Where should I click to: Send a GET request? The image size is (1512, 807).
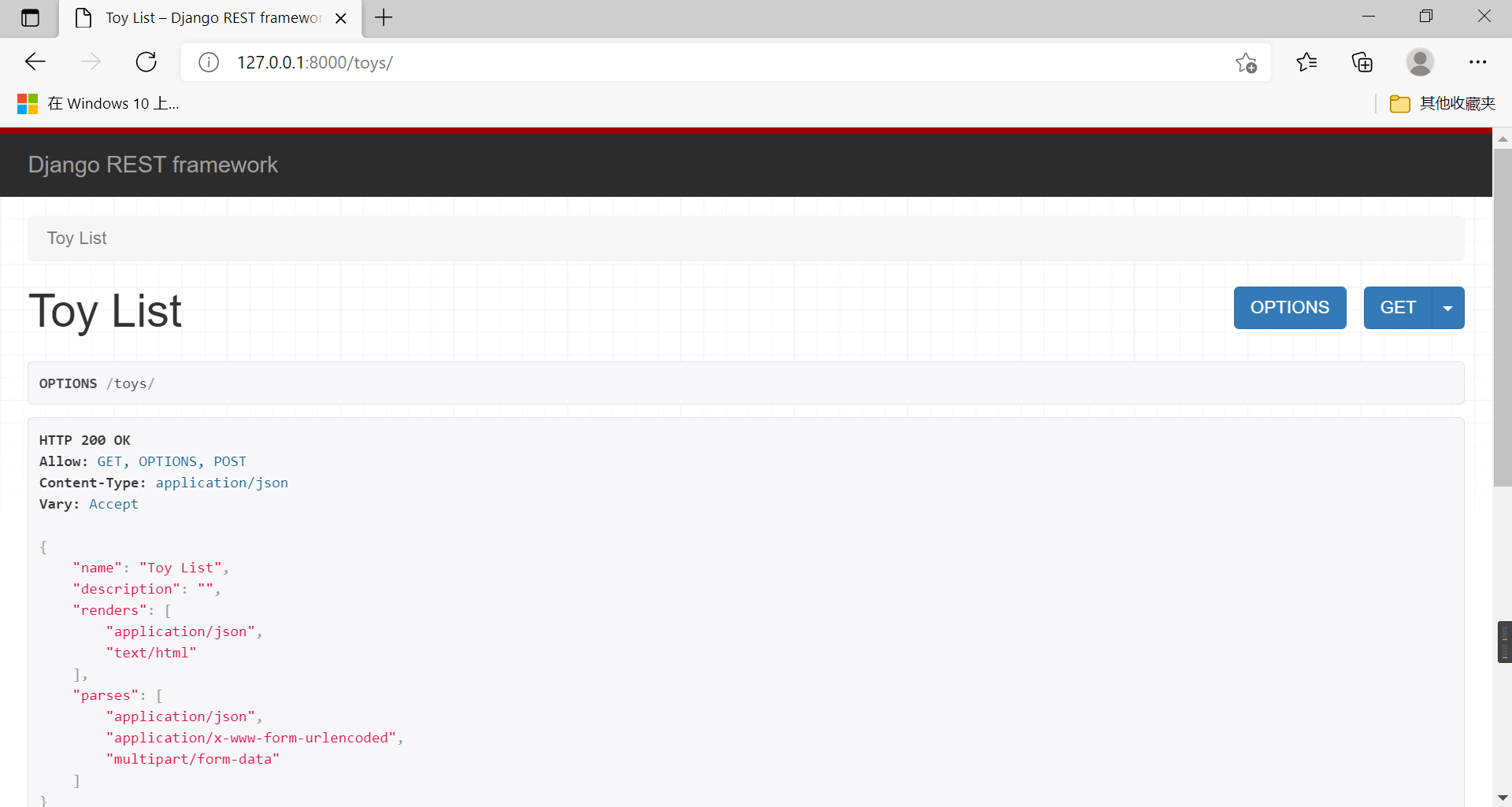(1398, 308)
